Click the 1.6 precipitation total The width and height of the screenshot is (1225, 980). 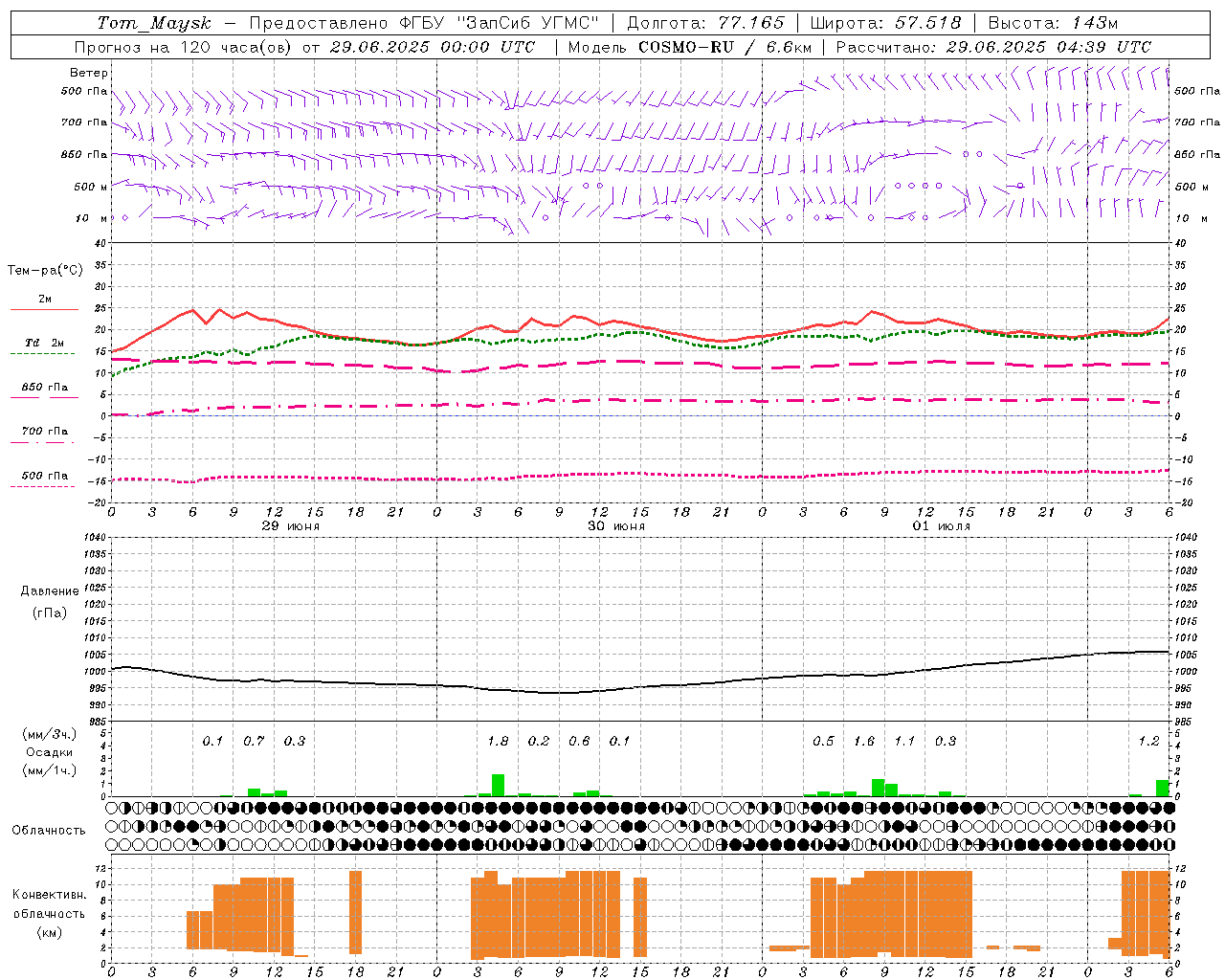864,741
